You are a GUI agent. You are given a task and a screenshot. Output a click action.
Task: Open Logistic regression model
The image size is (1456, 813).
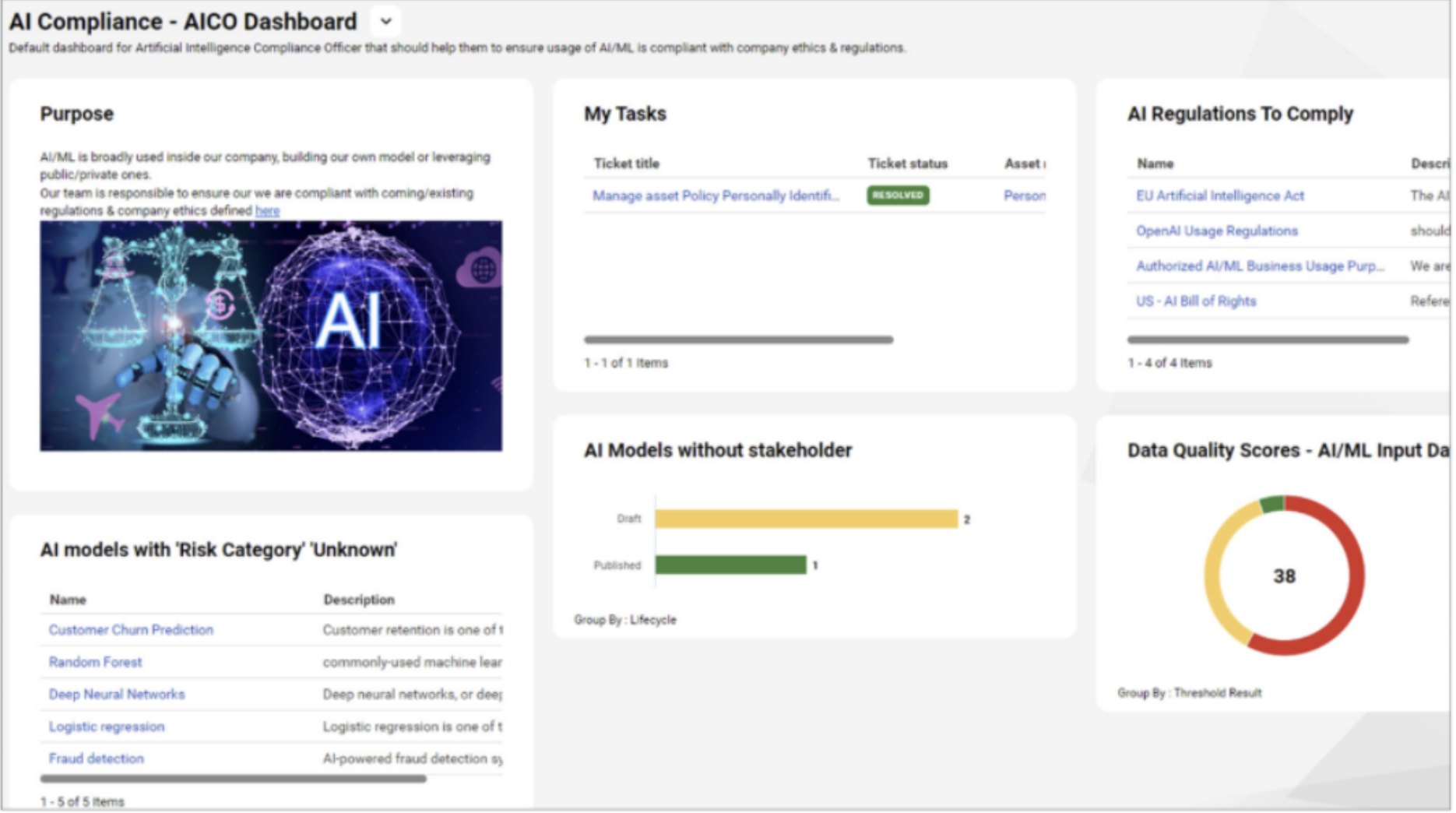click(107, 727)
